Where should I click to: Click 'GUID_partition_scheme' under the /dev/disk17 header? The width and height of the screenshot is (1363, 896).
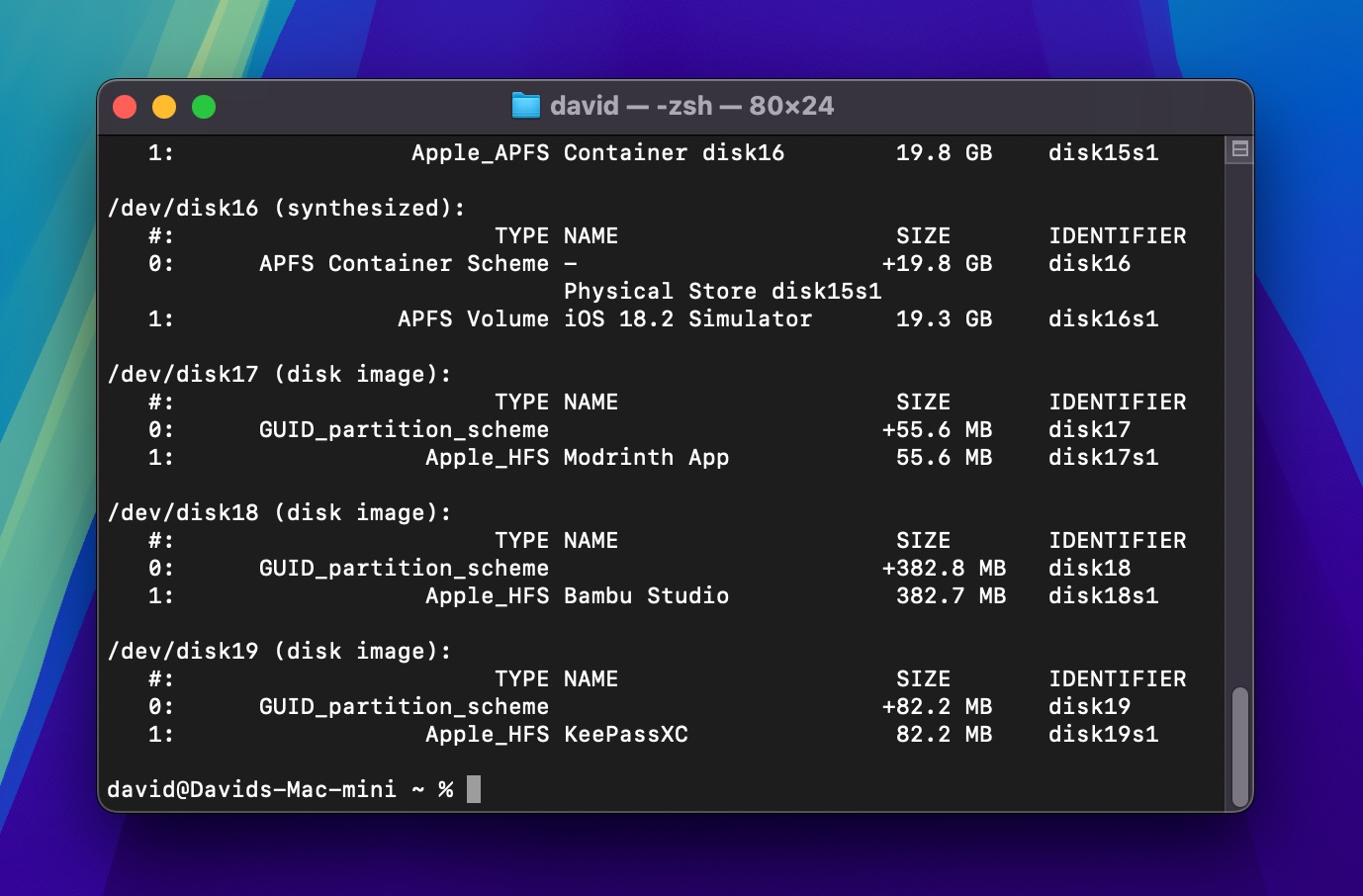[404, 429]
